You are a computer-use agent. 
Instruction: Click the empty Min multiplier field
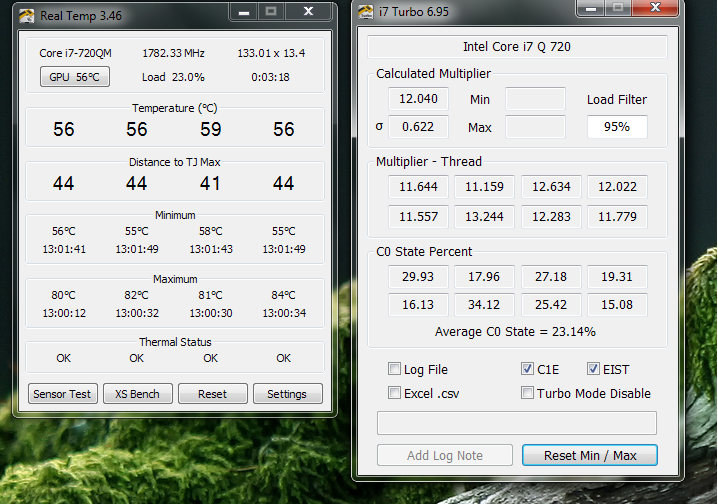(535, 99)
